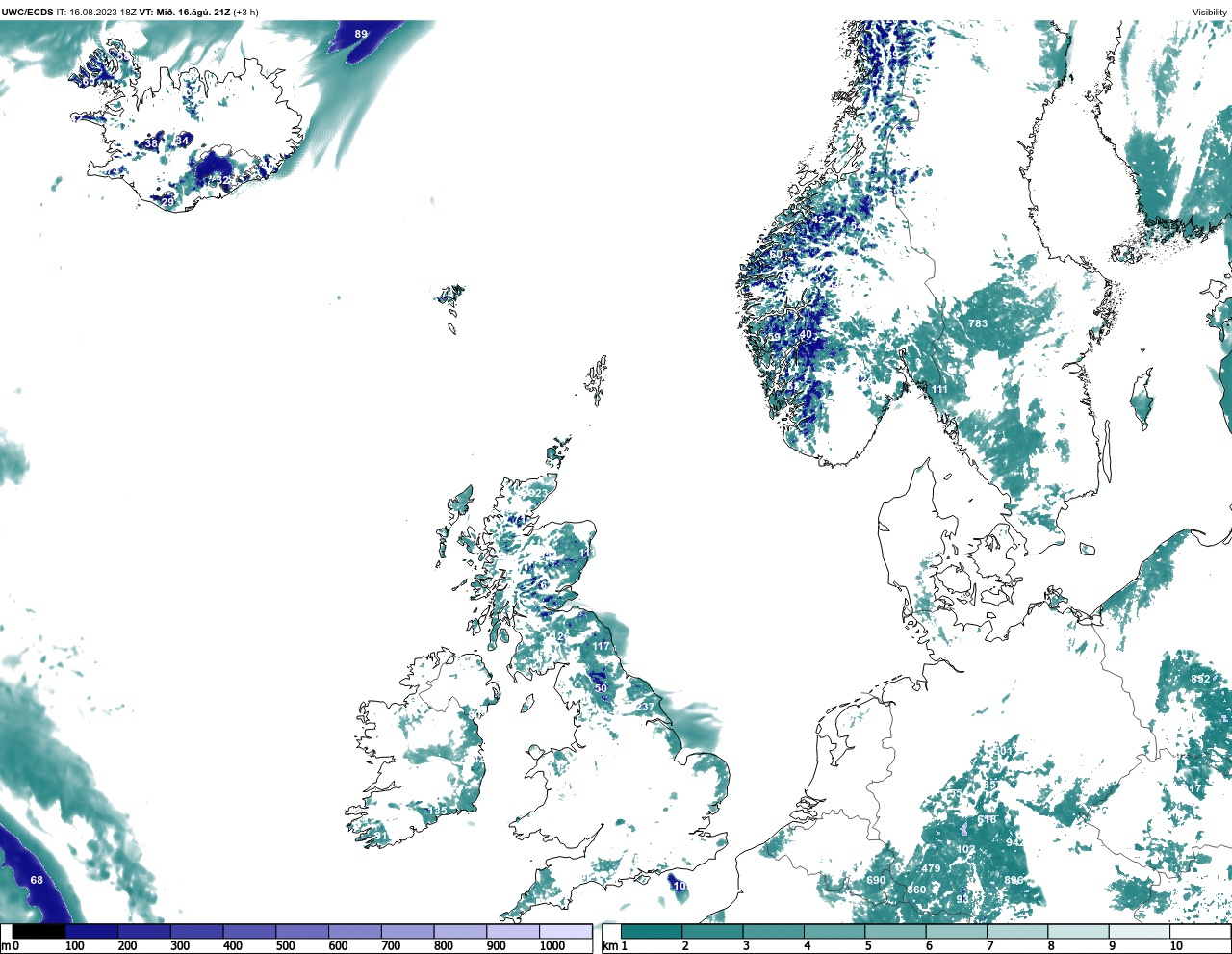This screenshot has height=954, width=1232.
Task: Click the '237' value in eastern England
Action: pyautogui.click(x=645, y=708)
